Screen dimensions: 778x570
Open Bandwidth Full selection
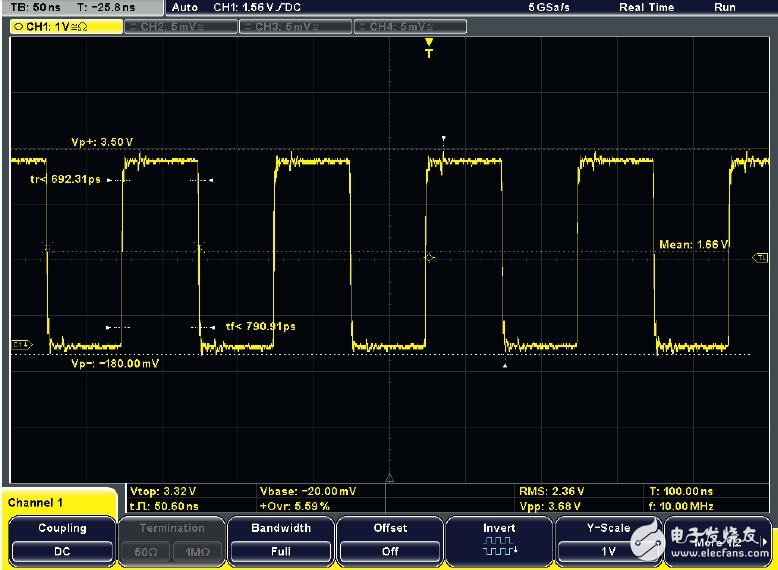coord(280,550)
